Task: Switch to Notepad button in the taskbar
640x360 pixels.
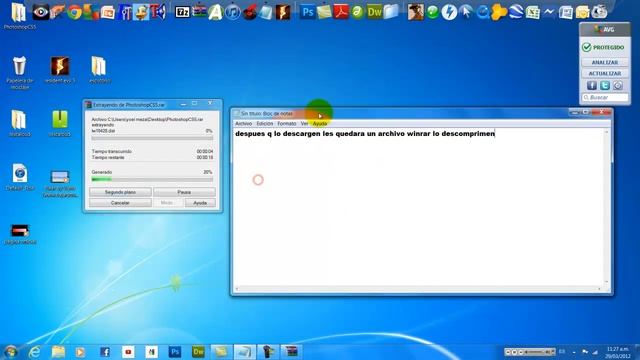Action: (244, 351)
